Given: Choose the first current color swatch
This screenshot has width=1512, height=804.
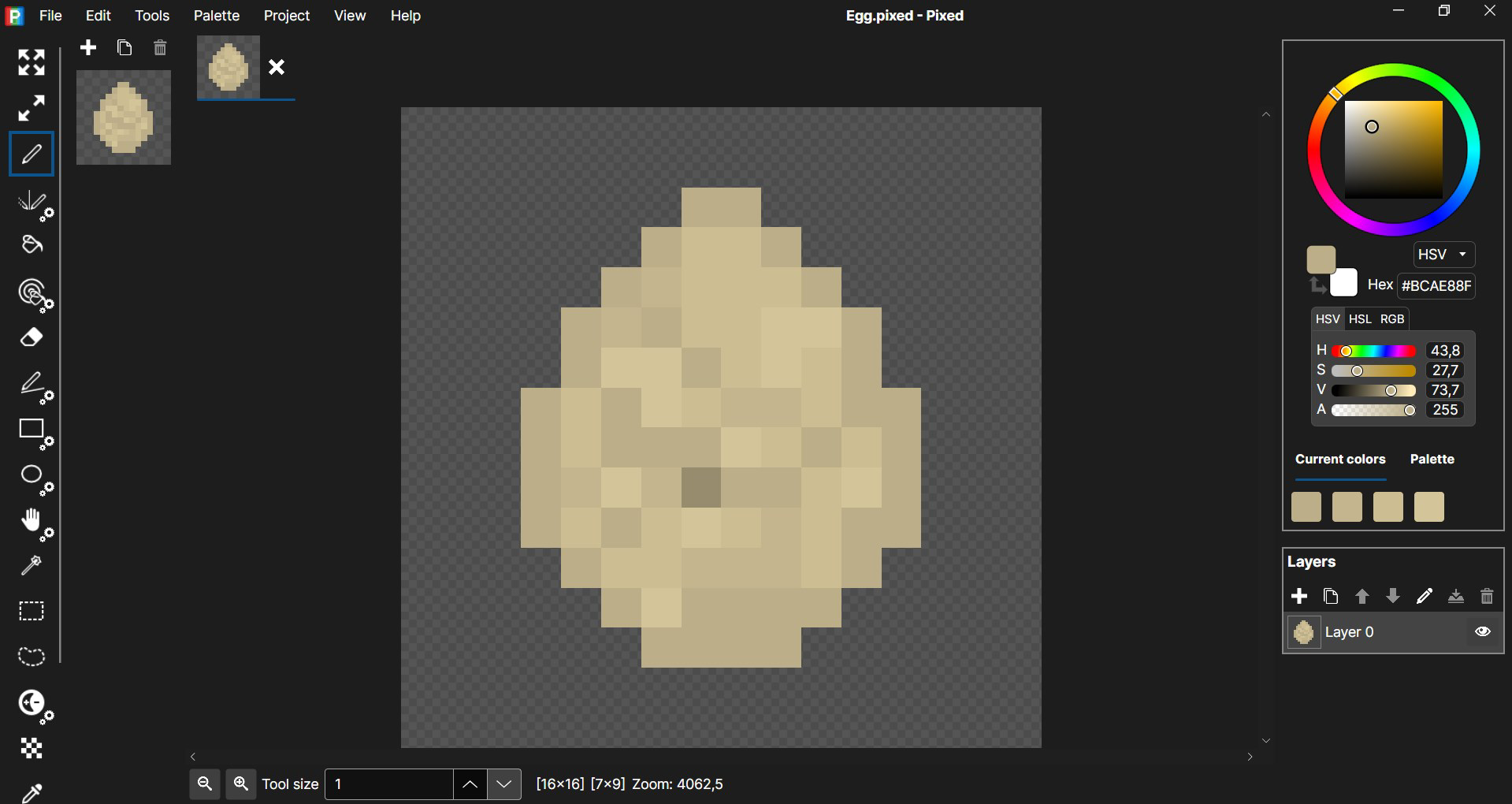Looking at the screenshot, I should [x=1306, y=507].
